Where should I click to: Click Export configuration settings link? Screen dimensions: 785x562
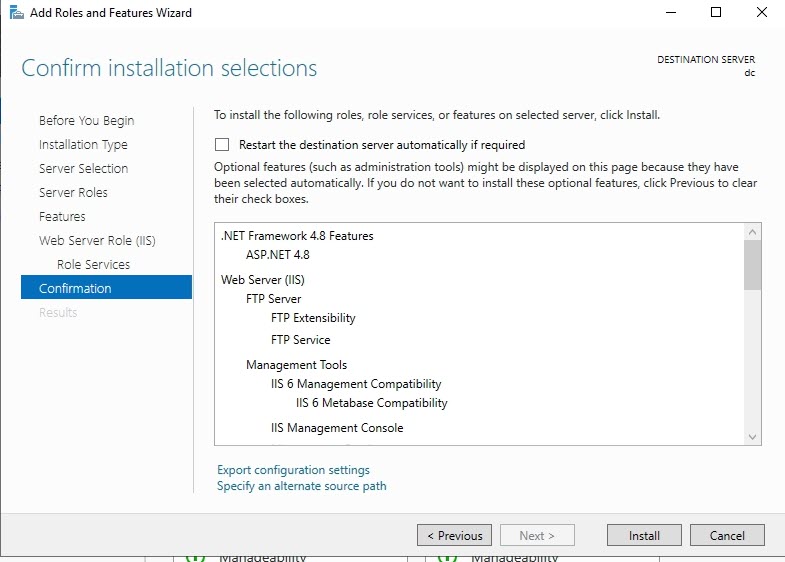point(293,470)
